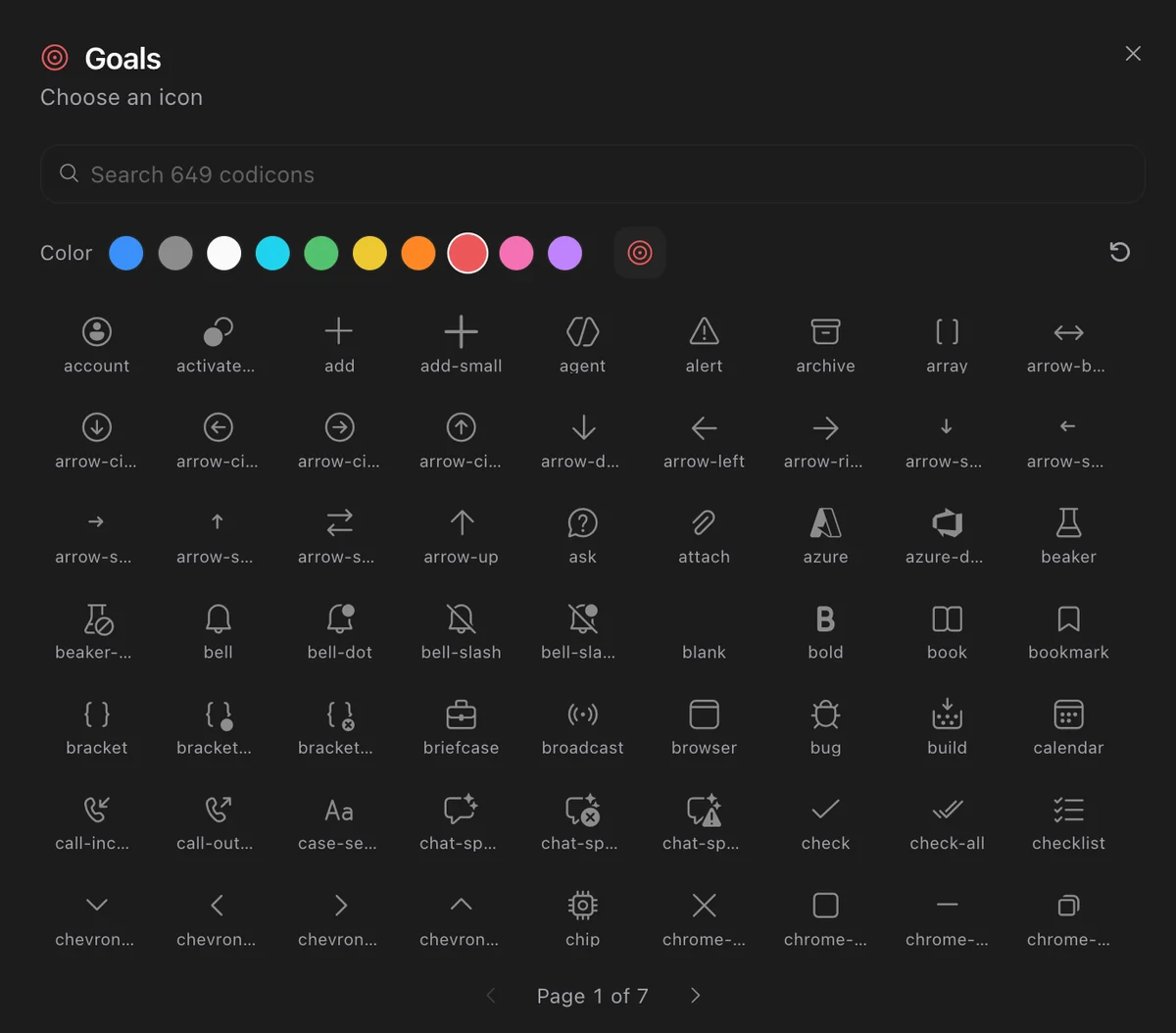Set icon color to yellow

(x=369, y=253)
